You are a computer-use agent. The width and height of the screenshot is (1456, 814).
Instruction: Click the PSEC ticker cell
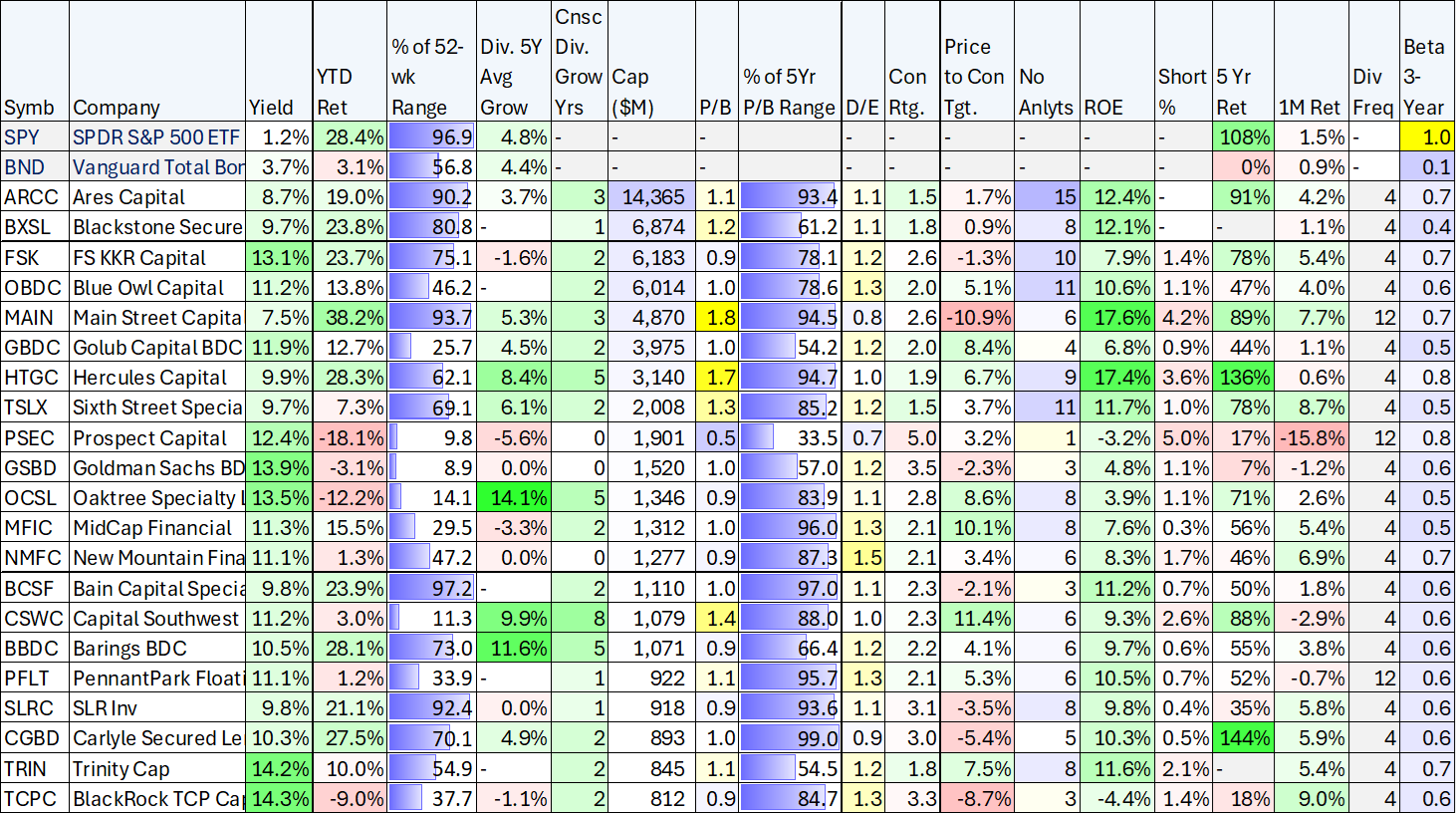point(35,437)
